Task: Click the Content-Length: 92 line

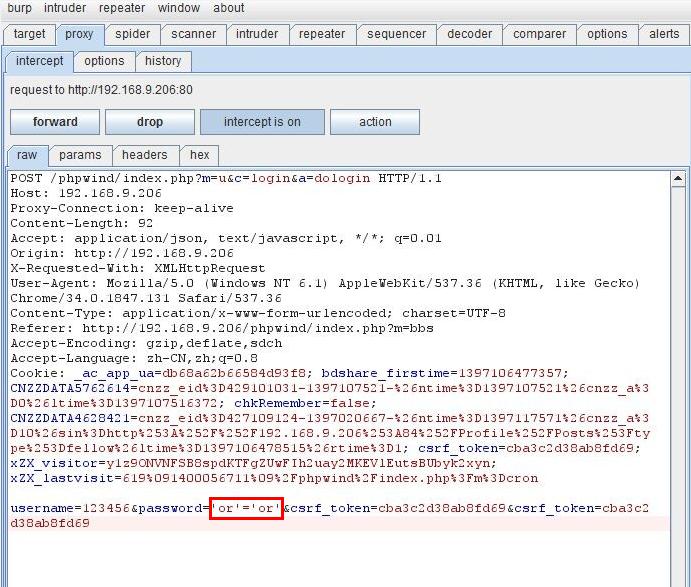Action: coord(82,223)
